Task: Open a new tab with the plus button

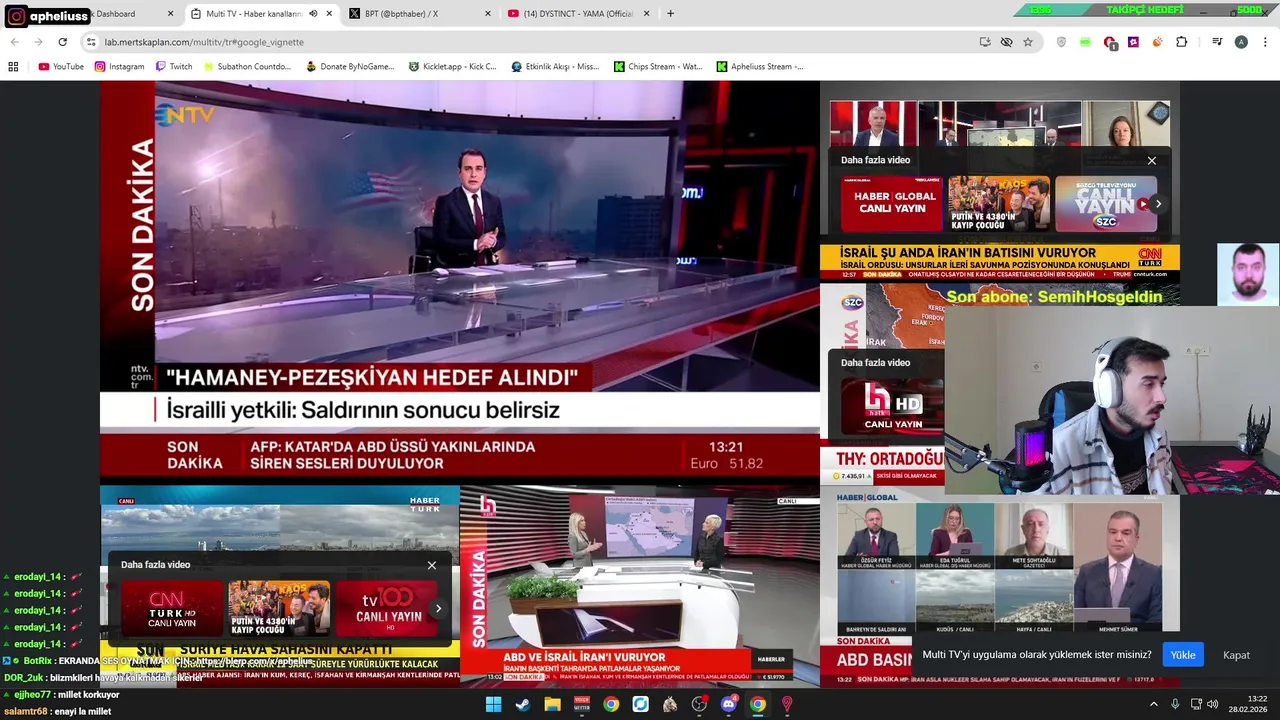Action: point(670,14)
